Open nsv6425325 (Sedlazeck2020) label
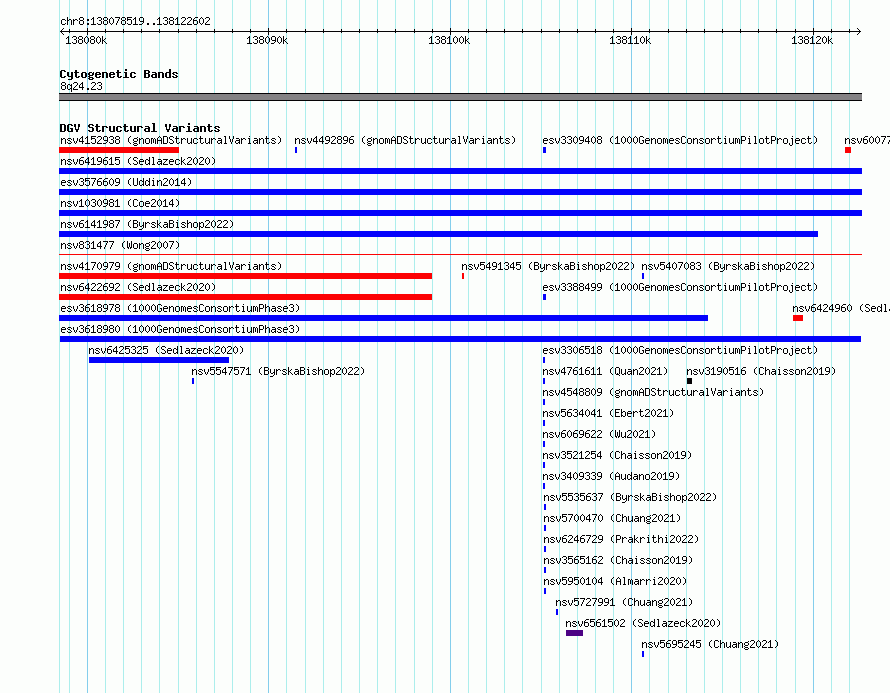Viewport: 890px width, 693px height. click(166, 350)
